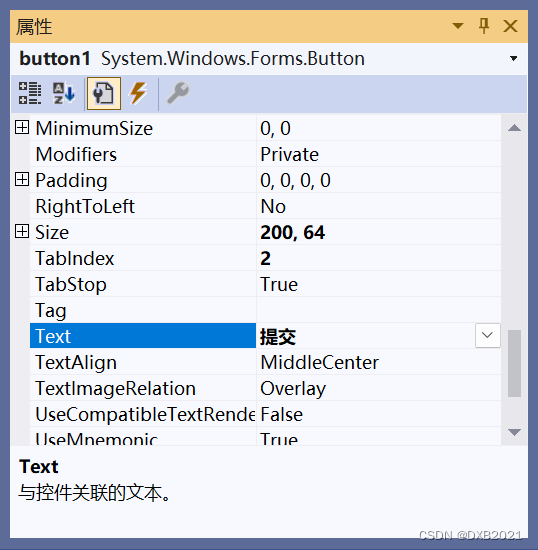Click the MinimumSize value 0, 0
The image size is (538, 550).
click(275, 128)
